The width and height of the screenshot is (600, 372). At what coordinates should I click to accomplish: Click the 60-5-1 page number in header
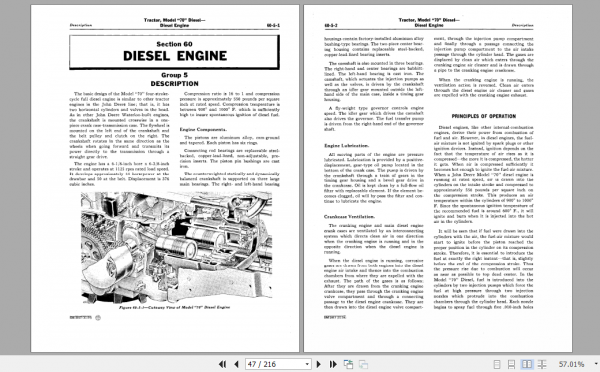click(273, 25)
